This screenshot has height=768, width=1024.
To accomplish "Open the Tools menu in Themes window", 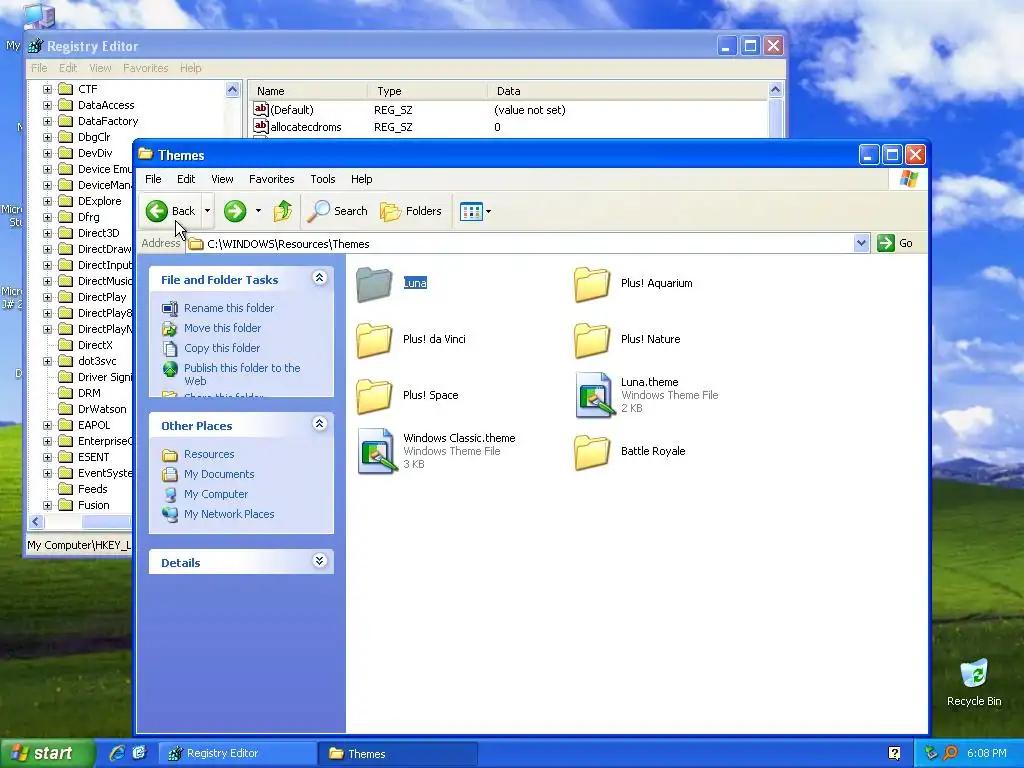I will coord(323,179).
